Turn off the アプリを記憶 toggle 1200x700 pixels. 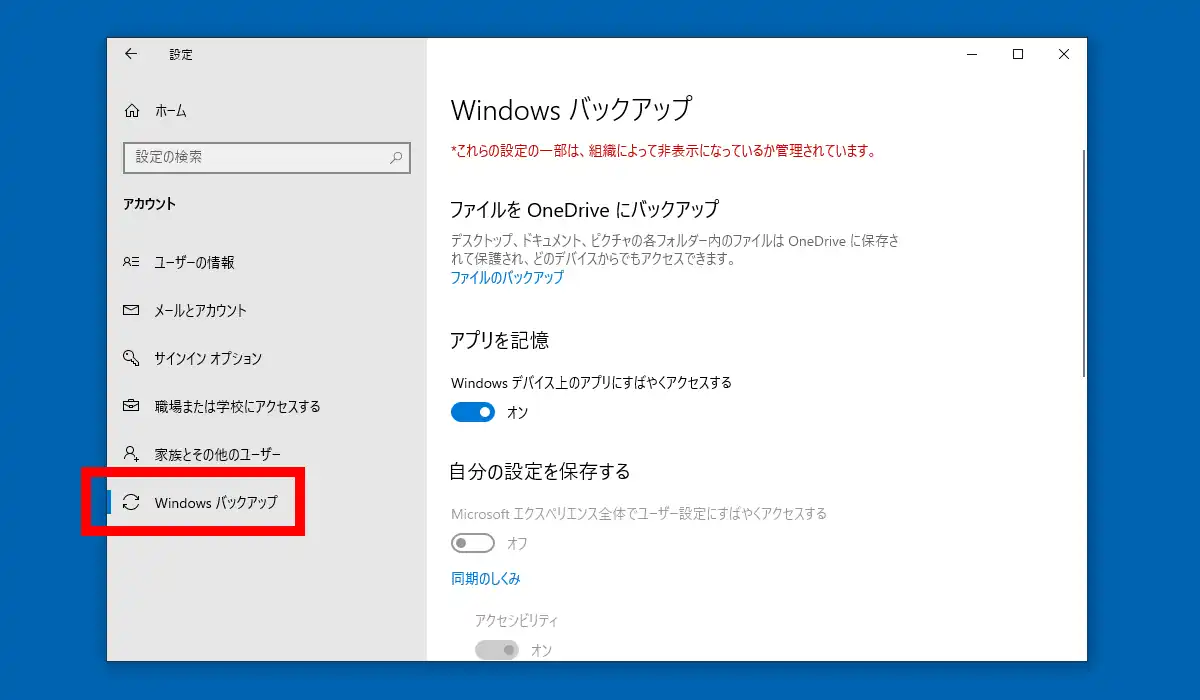coord(473,412)
